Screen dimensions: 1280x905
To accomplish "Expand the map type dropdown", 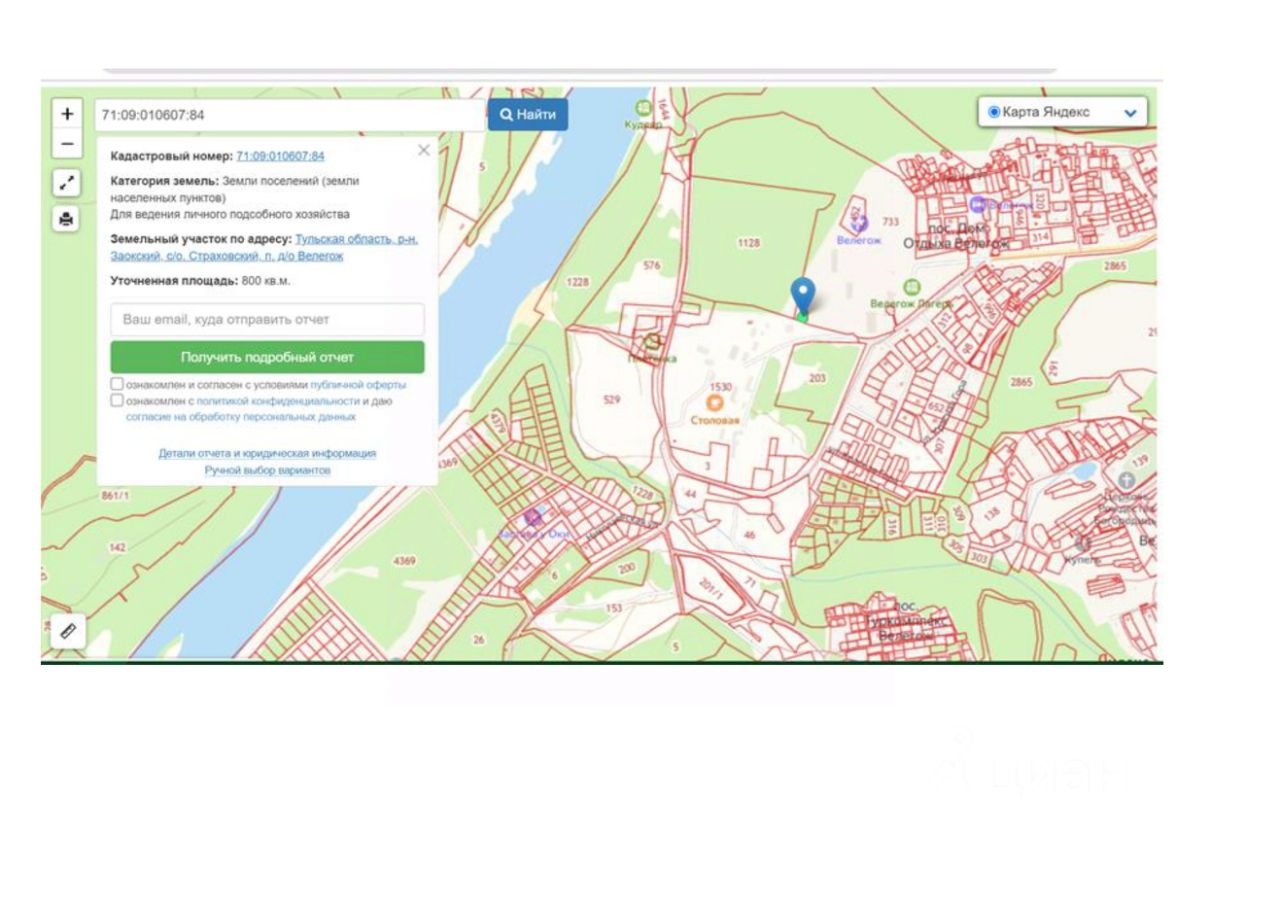I will (x=1131, y=113).
